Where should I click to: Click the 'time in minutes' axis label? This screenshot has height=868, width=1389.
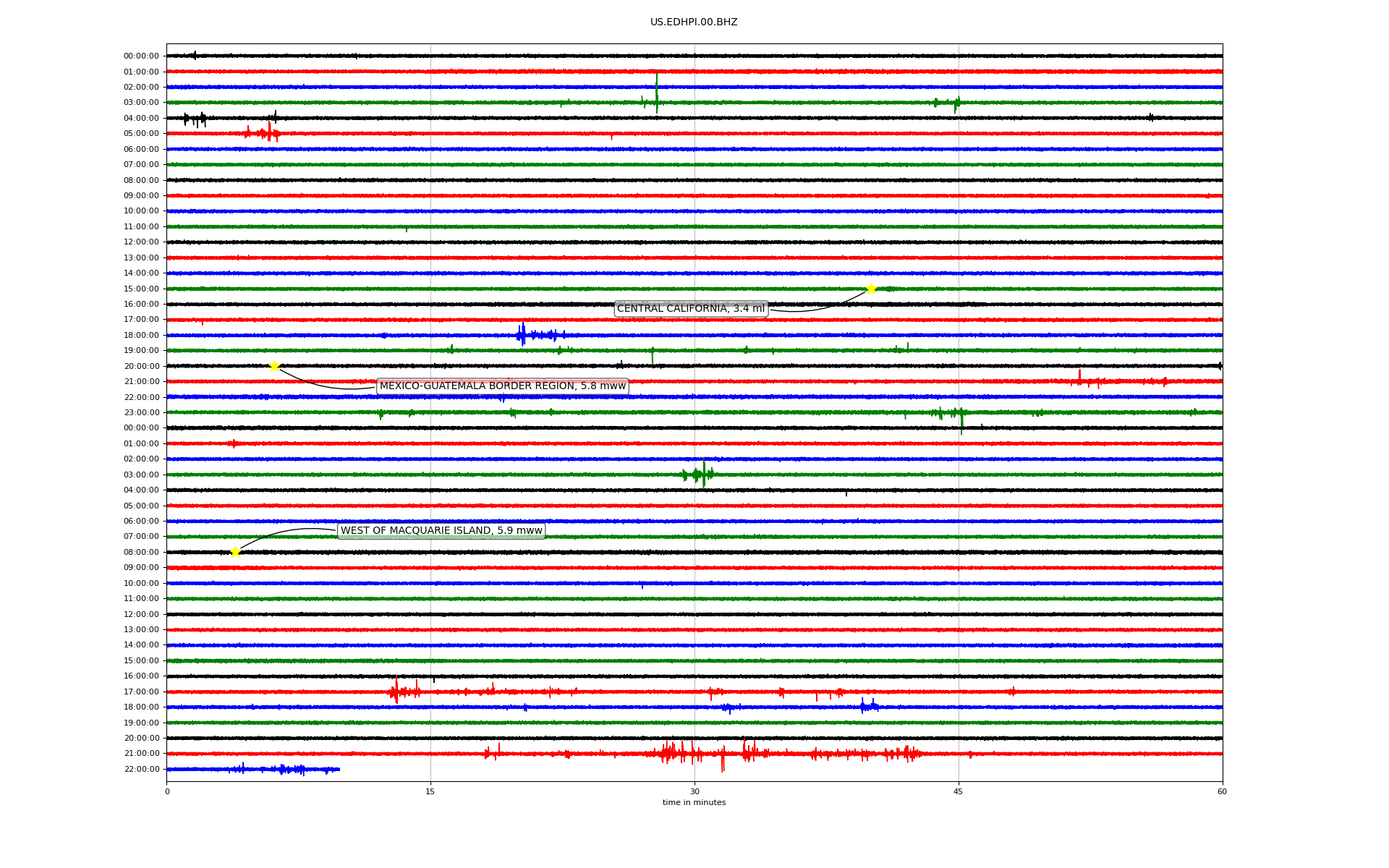(693, 802)
